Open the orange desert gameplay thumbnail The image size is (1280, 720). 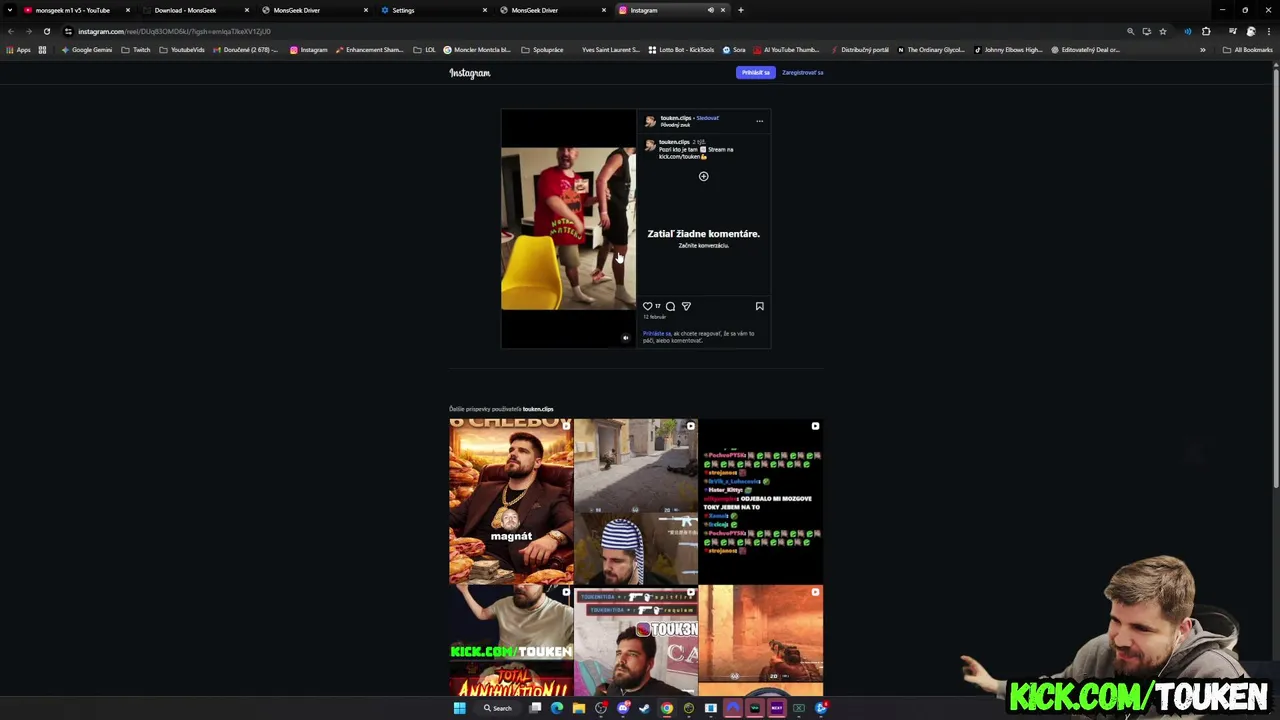761,641
